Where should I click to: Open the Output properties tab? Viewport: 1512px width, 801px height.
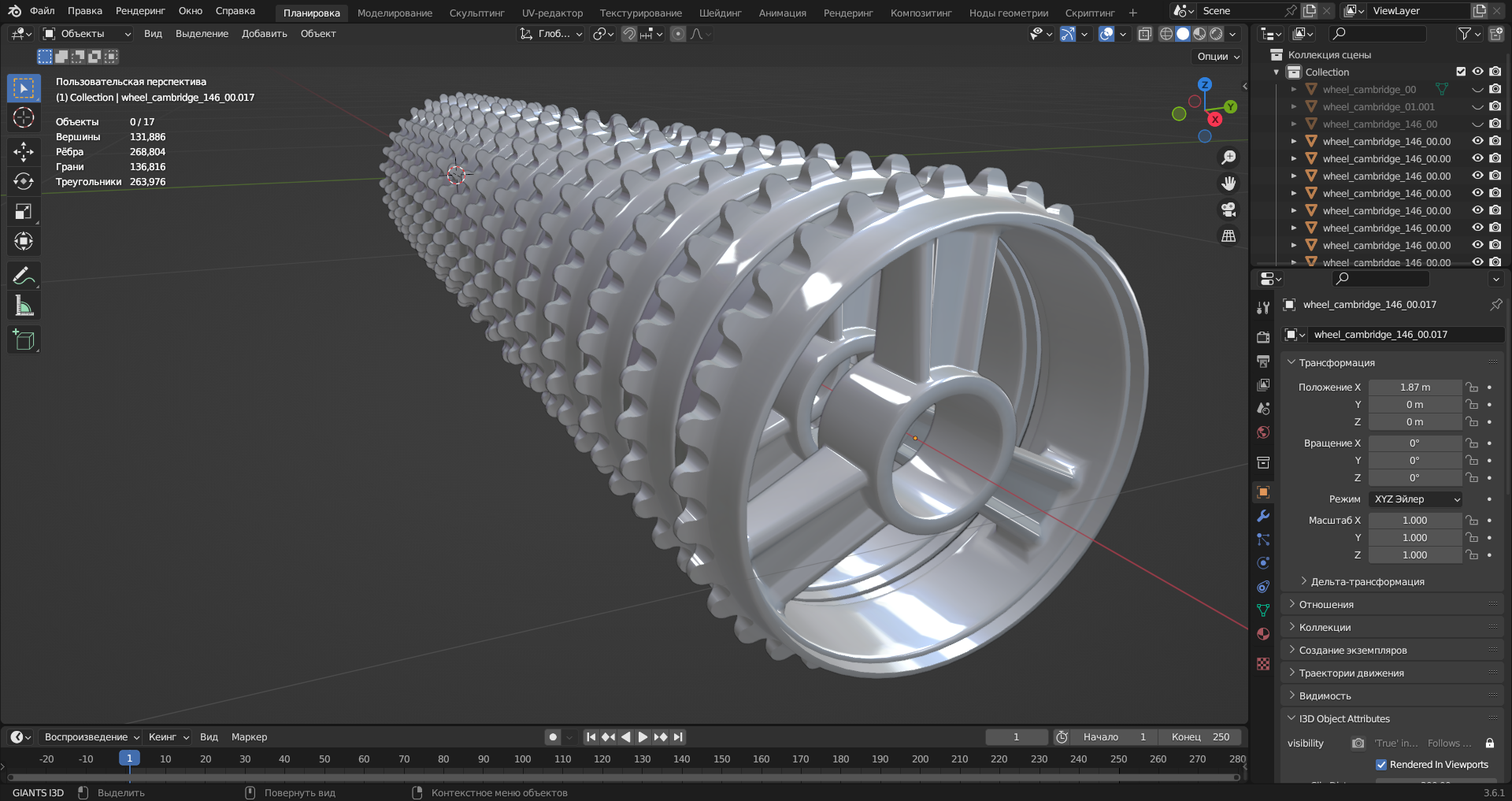[x=1263, y=361]
